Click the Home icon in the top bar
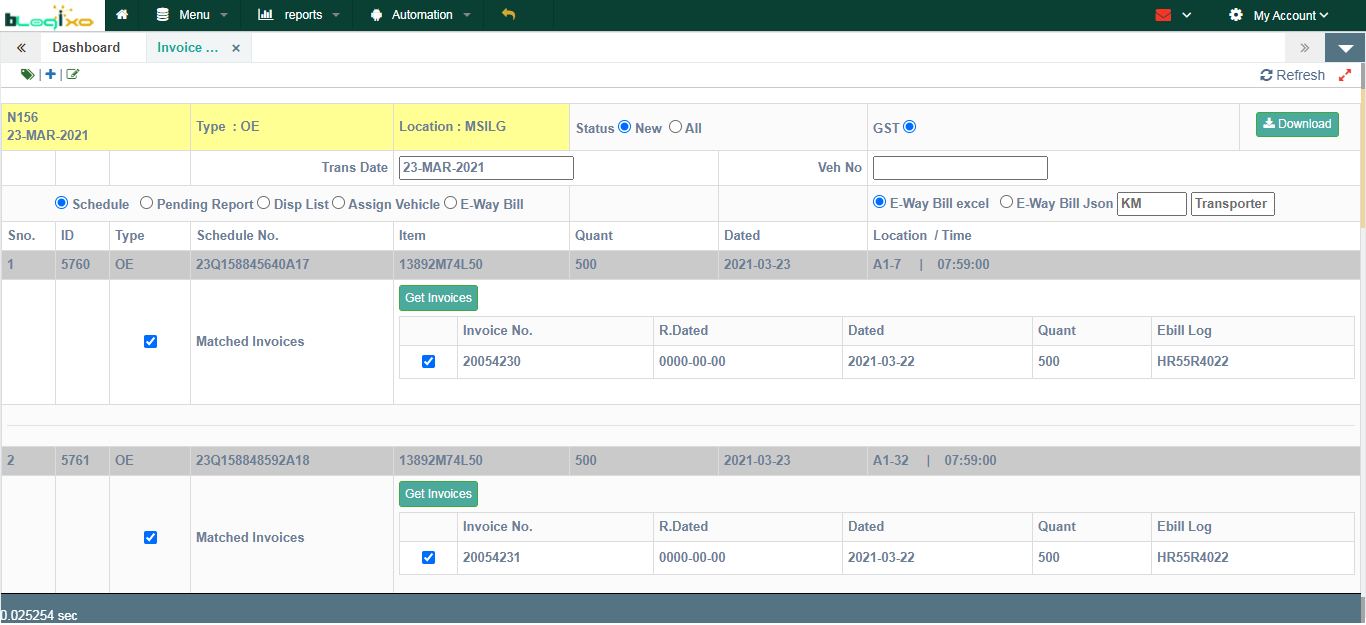 122,15
